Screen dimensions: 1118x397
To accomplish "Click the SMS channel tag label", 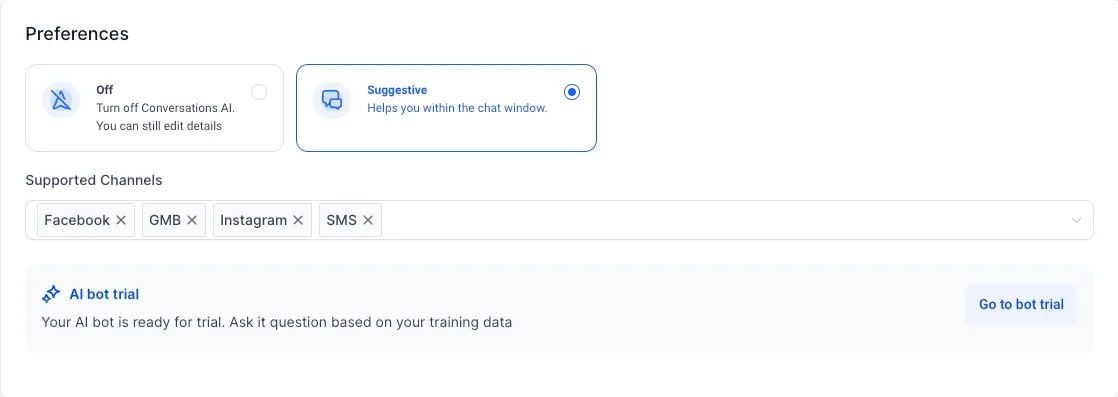I will coord(342,220).
